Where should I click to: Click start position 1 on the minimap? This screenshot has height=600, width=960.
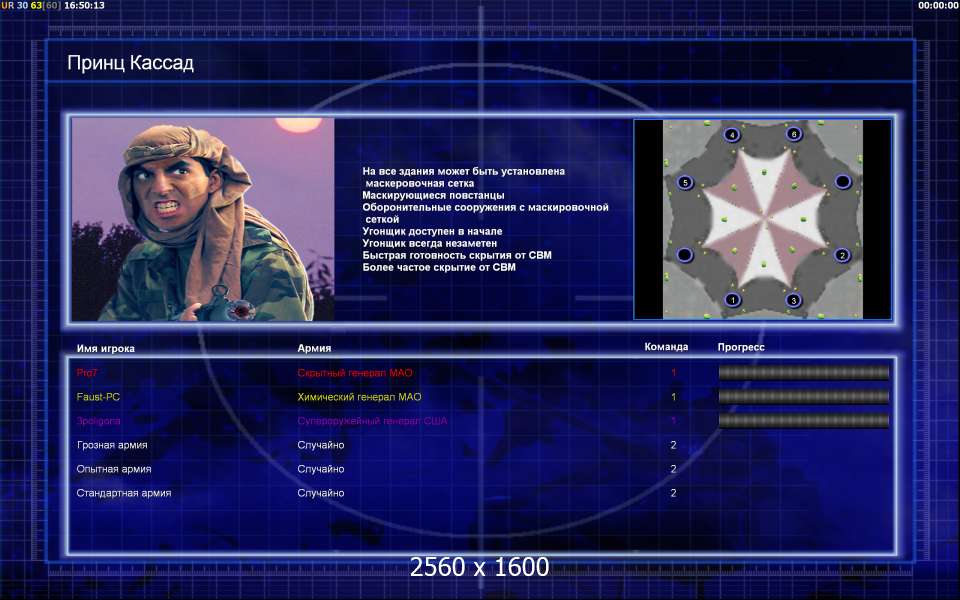point(733,299)
